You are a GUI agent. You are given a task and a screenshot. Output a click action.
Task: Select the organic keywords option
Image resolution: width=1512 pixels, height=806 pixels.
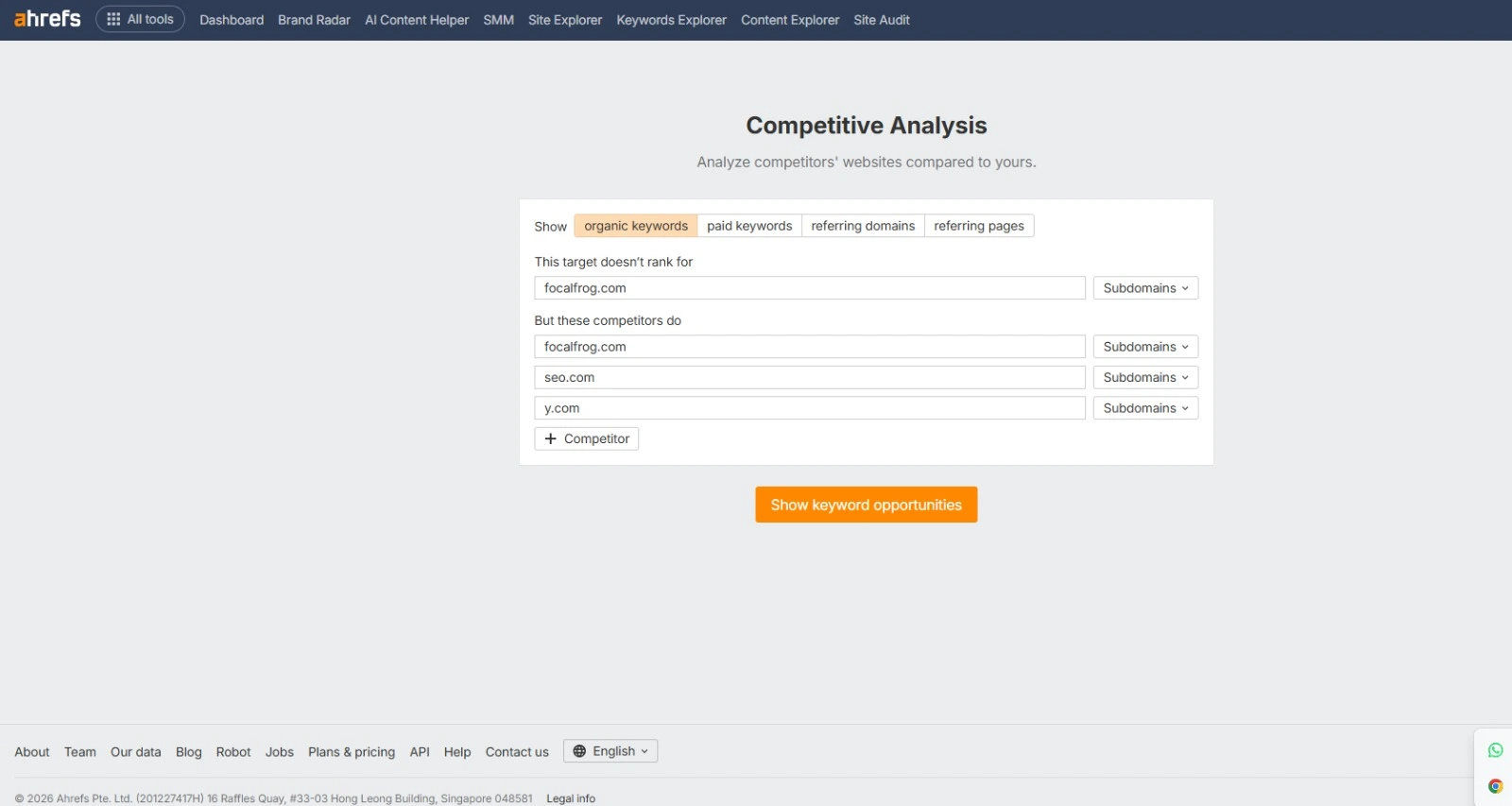click(x=636, y=226)
